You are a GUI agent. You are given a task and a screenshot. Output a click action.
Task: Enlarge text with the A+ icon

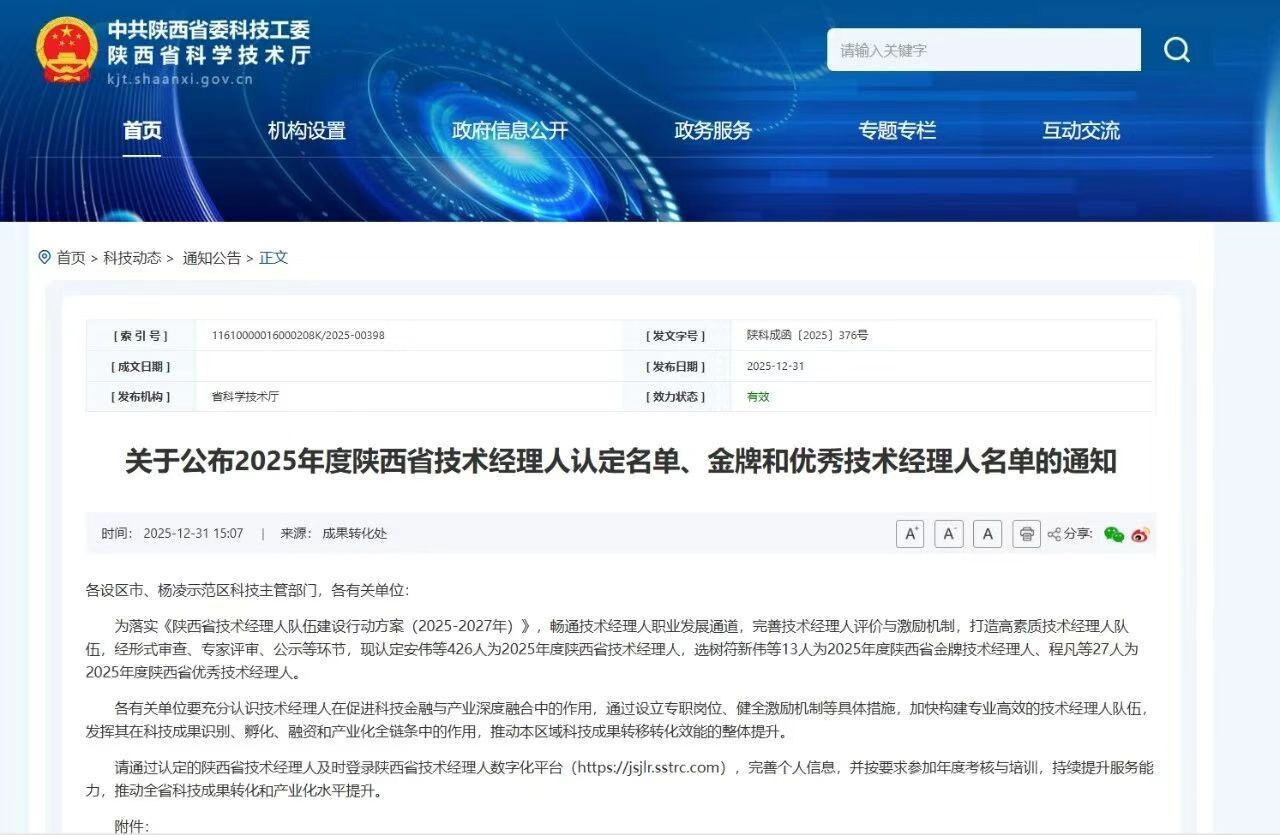point(909,533)
